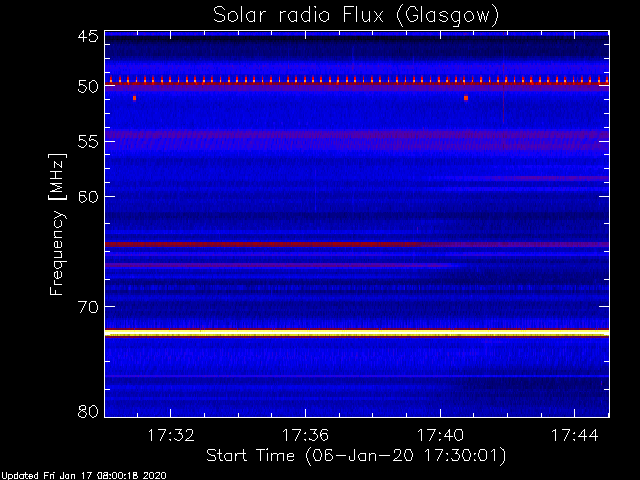Click the bright yellow emission band near 72 MHz

pos(357,333)
